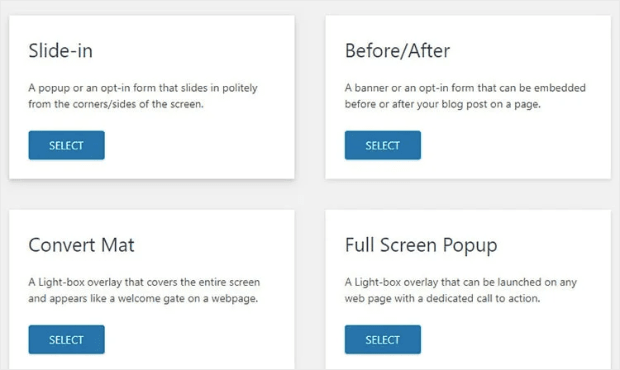Viewport: 620px width, 370px height.
Task: Click SELECT under Convert Mat
Action: (x=66, y=340)
